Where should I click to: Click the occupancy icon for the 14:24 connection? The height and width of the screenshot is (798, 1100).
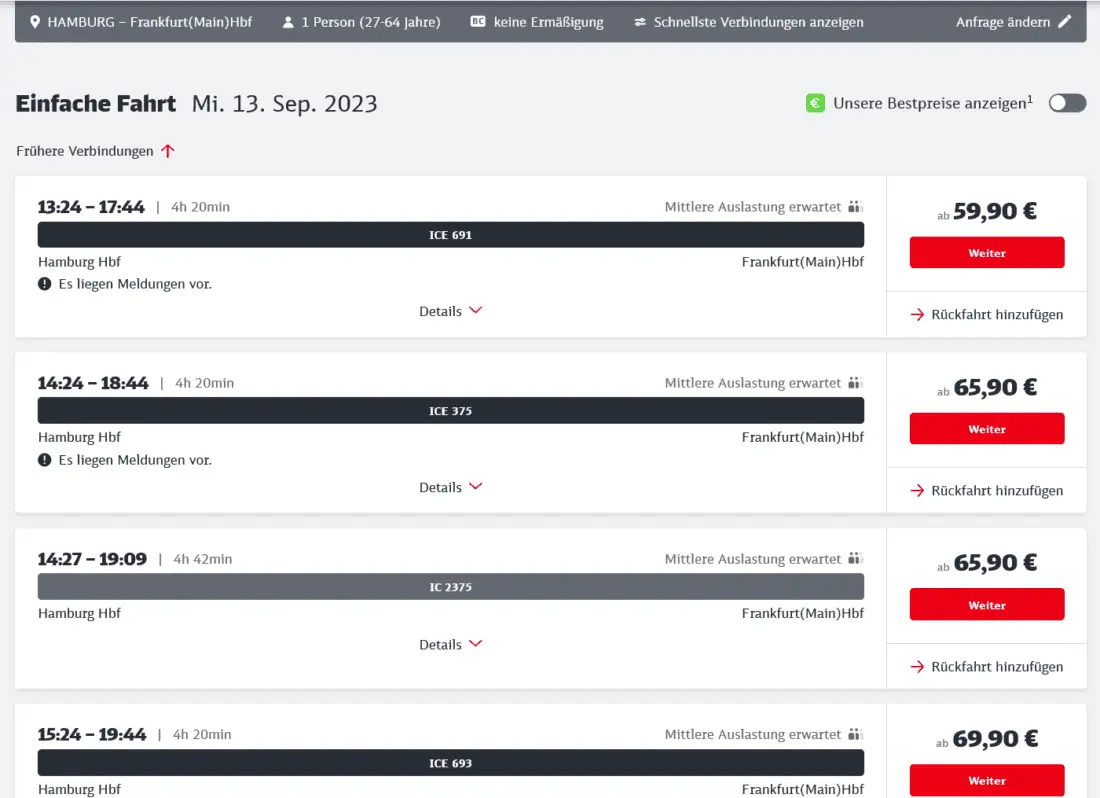pyautogui.click(x=855, y=383)
